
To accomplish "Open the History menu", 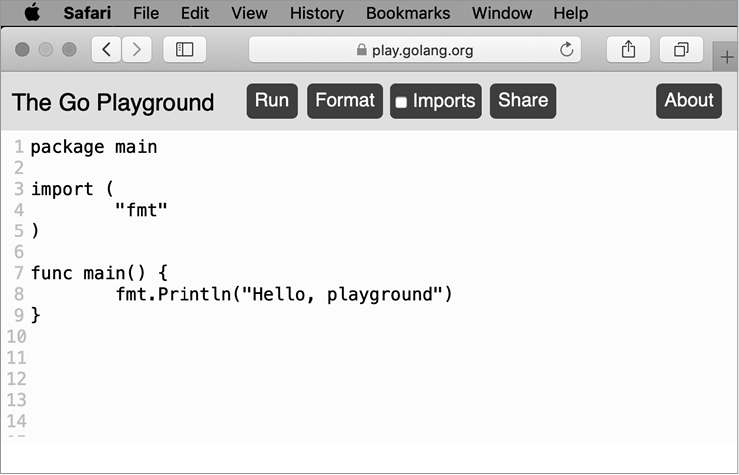I will [x=316, y=13].
